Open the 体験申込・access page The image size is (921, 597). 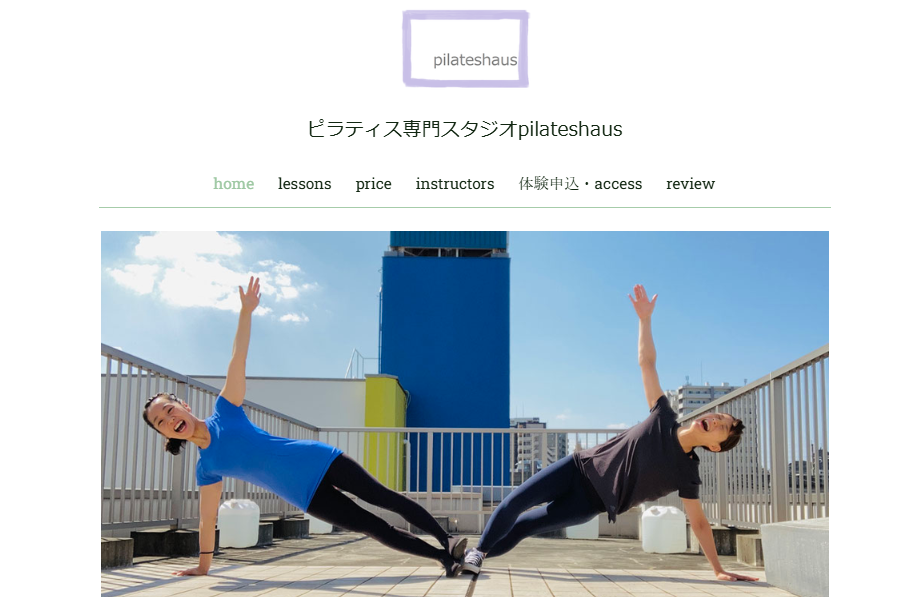pyautogui.click(x=580, y=184)
